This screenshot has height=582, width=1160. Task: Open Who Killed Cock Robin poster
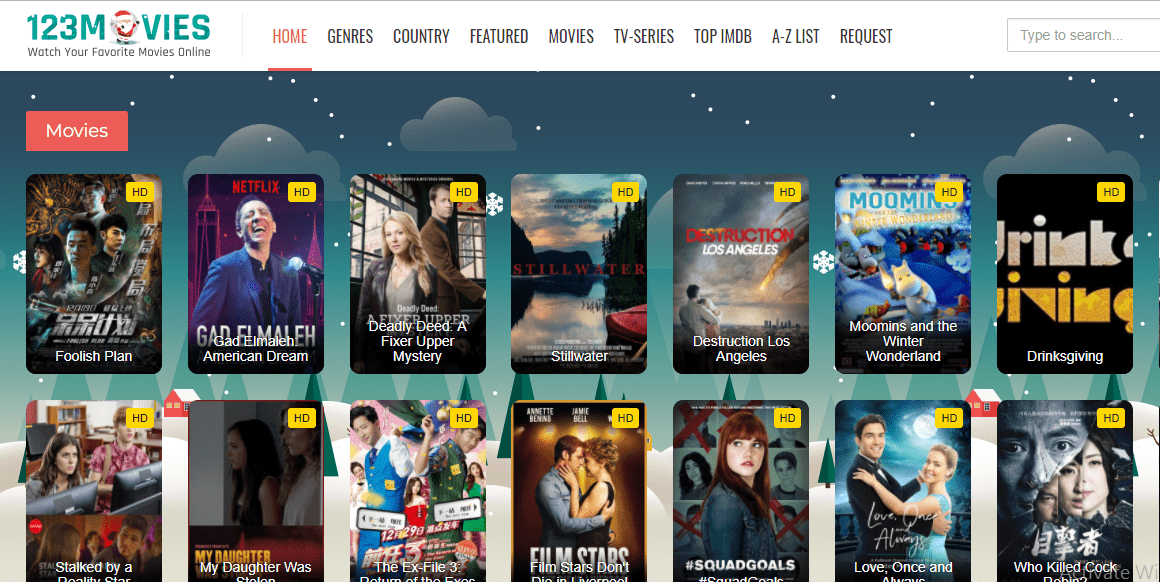[x=1065, y=491]
